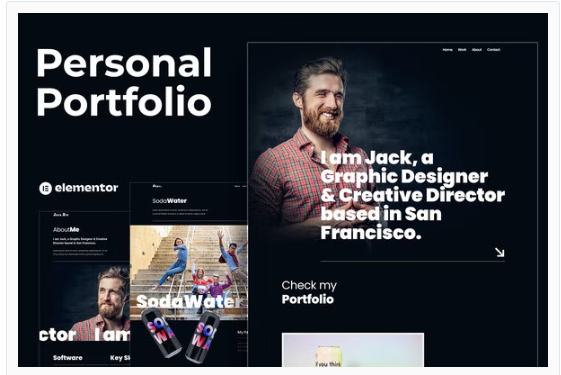Open the Work nav item
The width and height of the screenshot is (561, 375).
pos(462,50)
